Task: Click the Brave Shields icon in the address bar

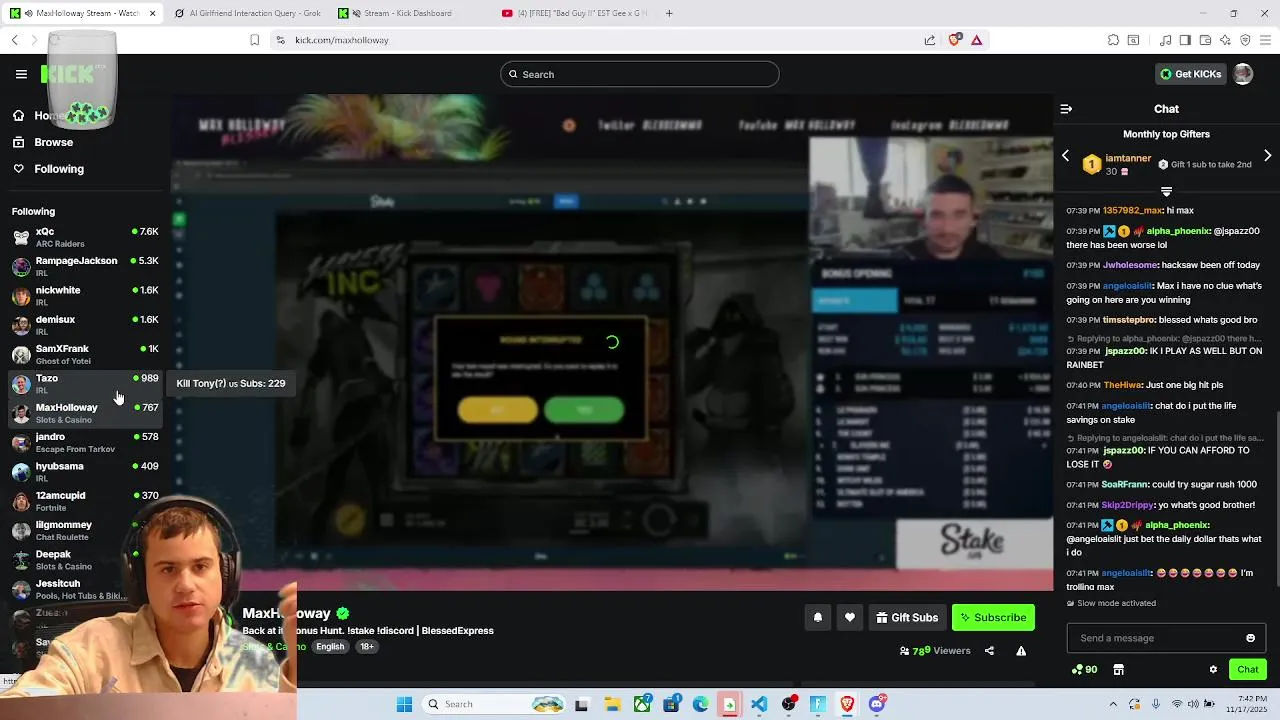Action: click(955, 40)
